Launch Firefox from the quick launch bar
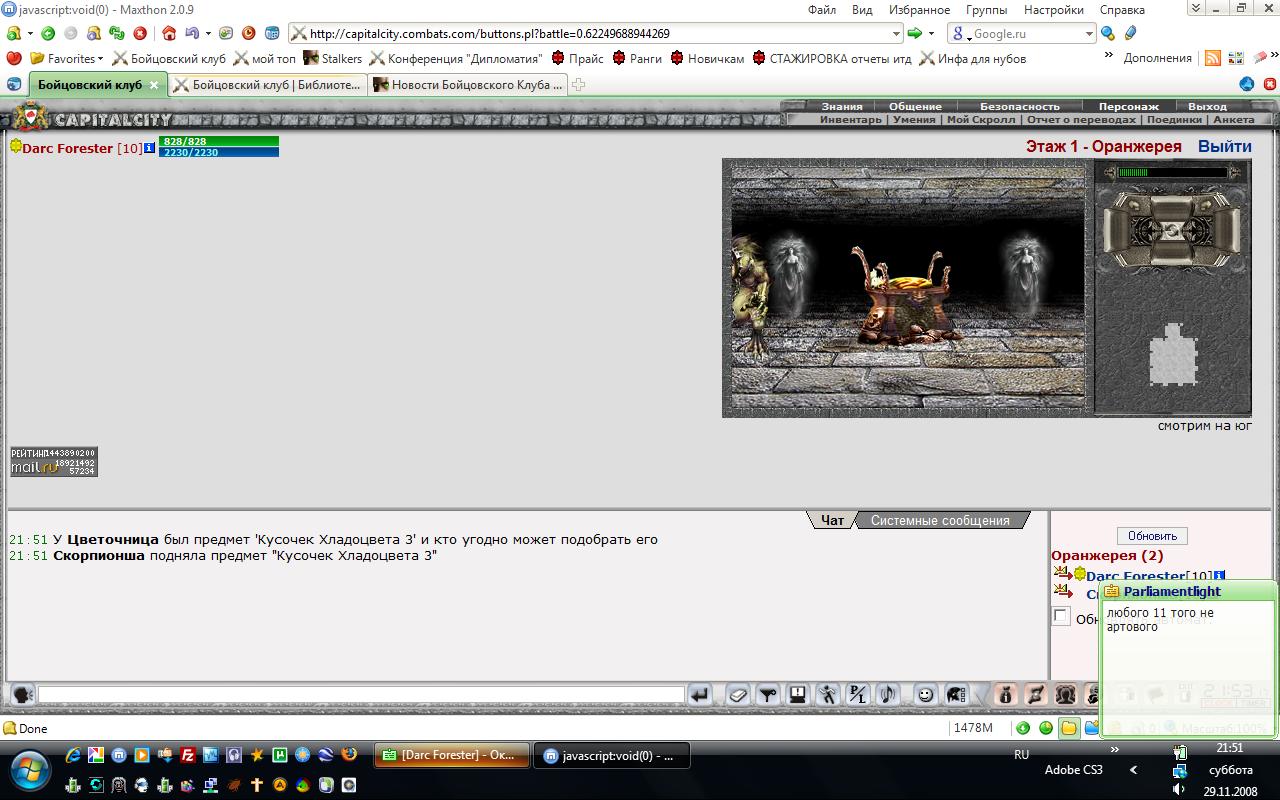1280x800 pixels. point(349,755)
